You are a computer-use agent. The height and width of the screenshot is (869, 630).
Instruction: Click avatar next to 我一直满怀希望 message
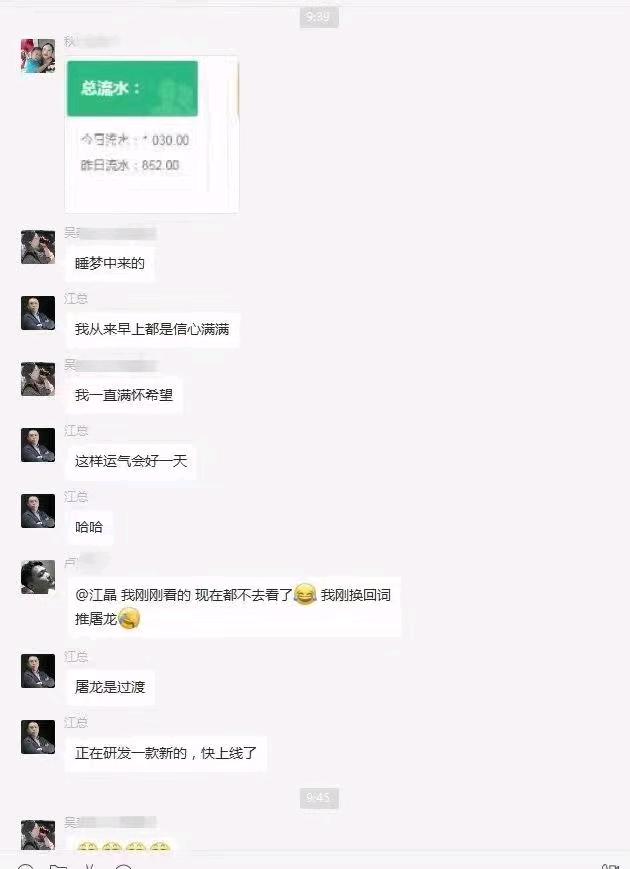[38, 379]
